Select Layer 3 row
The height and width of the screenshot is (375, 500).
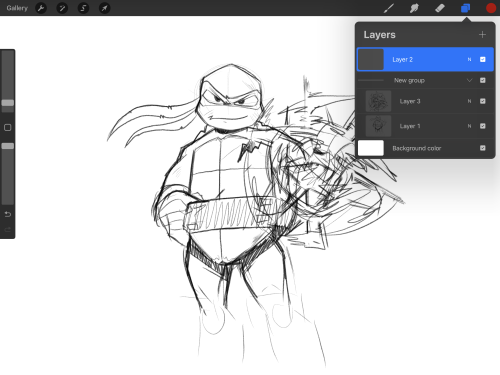[x=425, y=101]
